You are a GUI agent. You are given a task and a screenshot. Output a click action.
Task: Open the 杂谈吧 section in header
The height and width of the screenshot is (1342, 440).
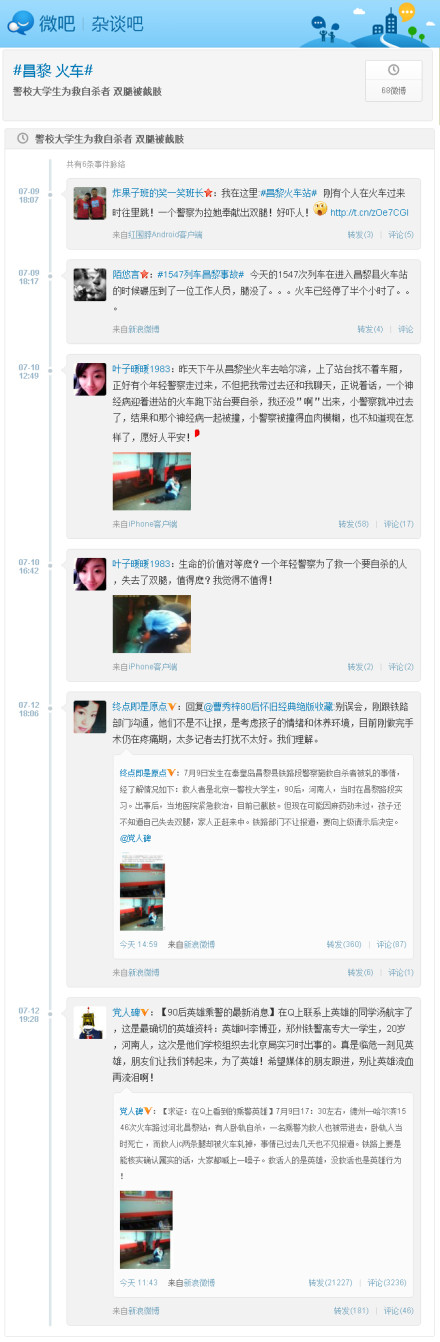point(117,22)
